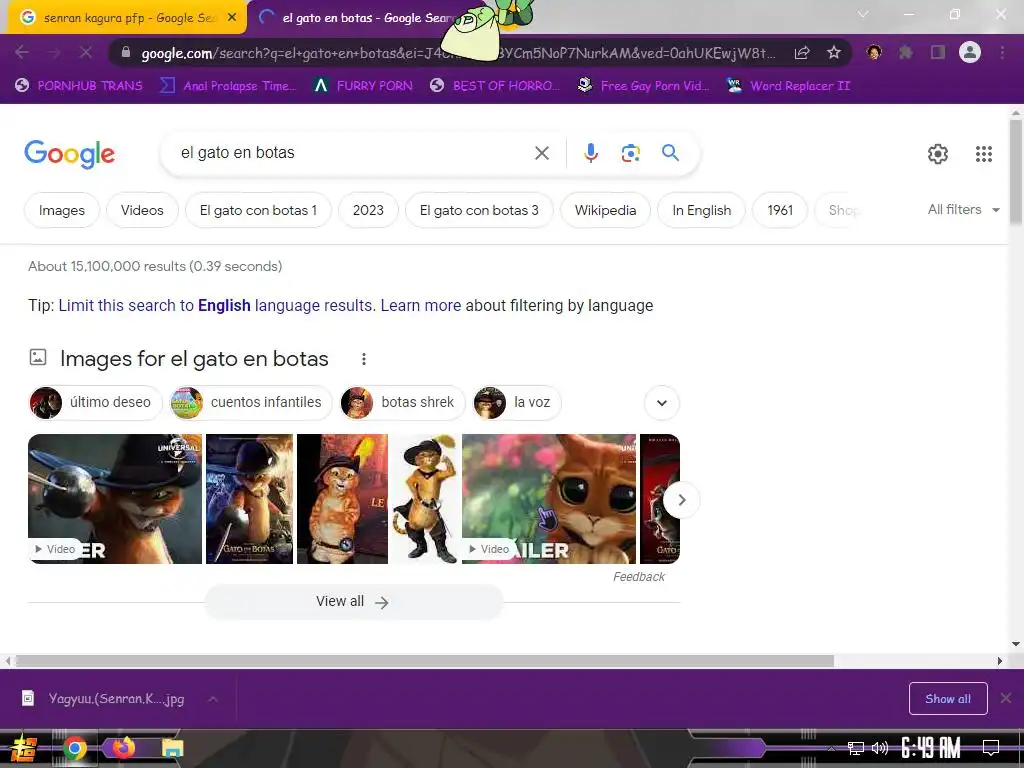This screenshot has height=768, width=1024.
Task: Clear the search box with the X icon
Action: tap(541, 153)
